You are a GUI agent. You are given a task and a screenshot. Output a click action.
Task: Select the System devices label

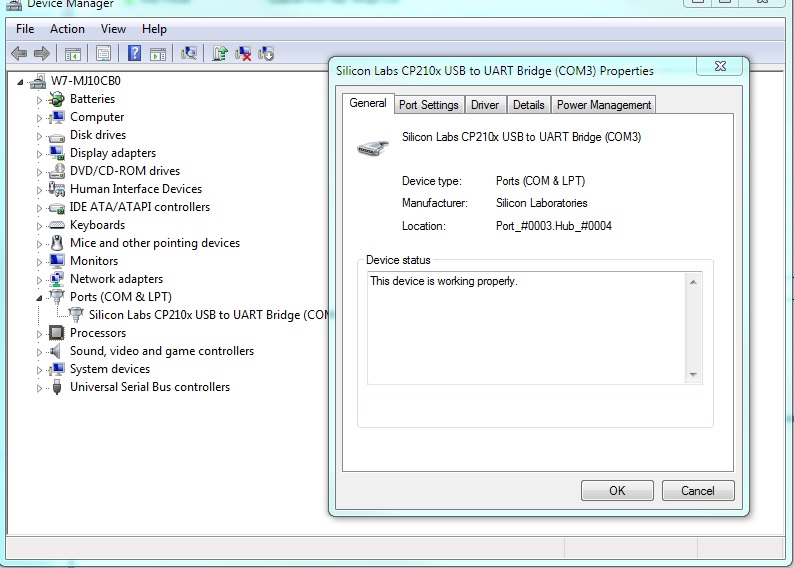tap(110, 369)
